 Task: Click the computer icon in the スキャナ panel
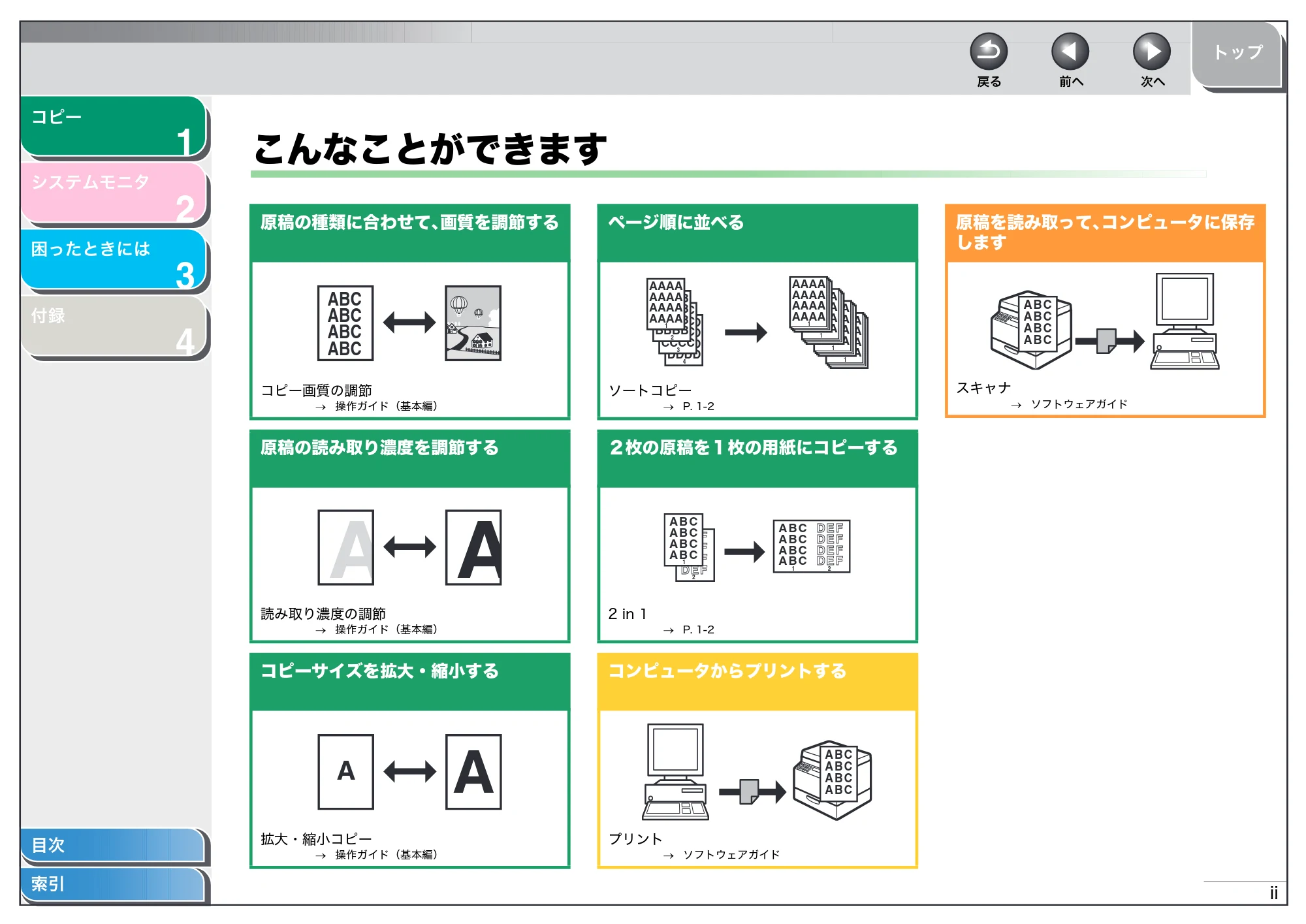pyautogui.click(x=1185, y=321)
